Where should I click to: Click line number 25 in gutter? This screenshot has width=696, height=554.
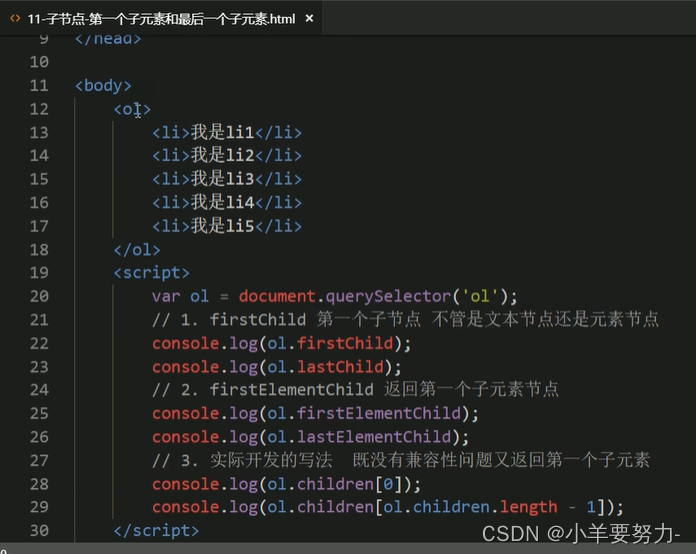[x=39, y=414]
